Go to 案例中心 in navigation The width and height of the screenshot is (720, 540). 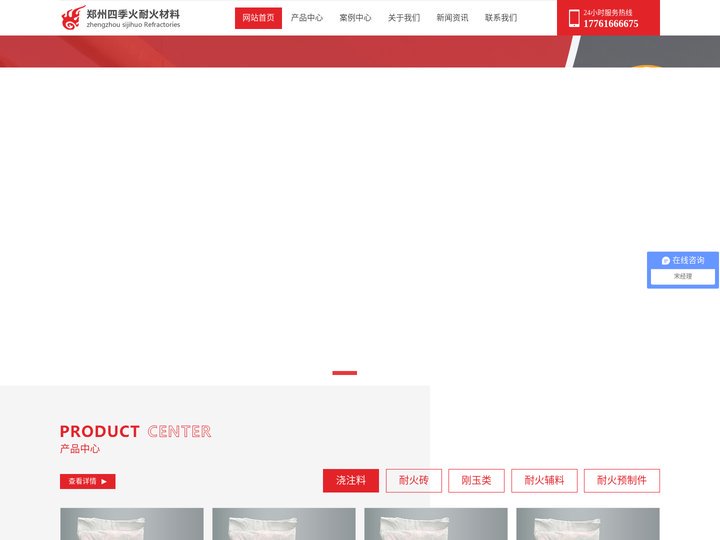click(x=355, y=18)
